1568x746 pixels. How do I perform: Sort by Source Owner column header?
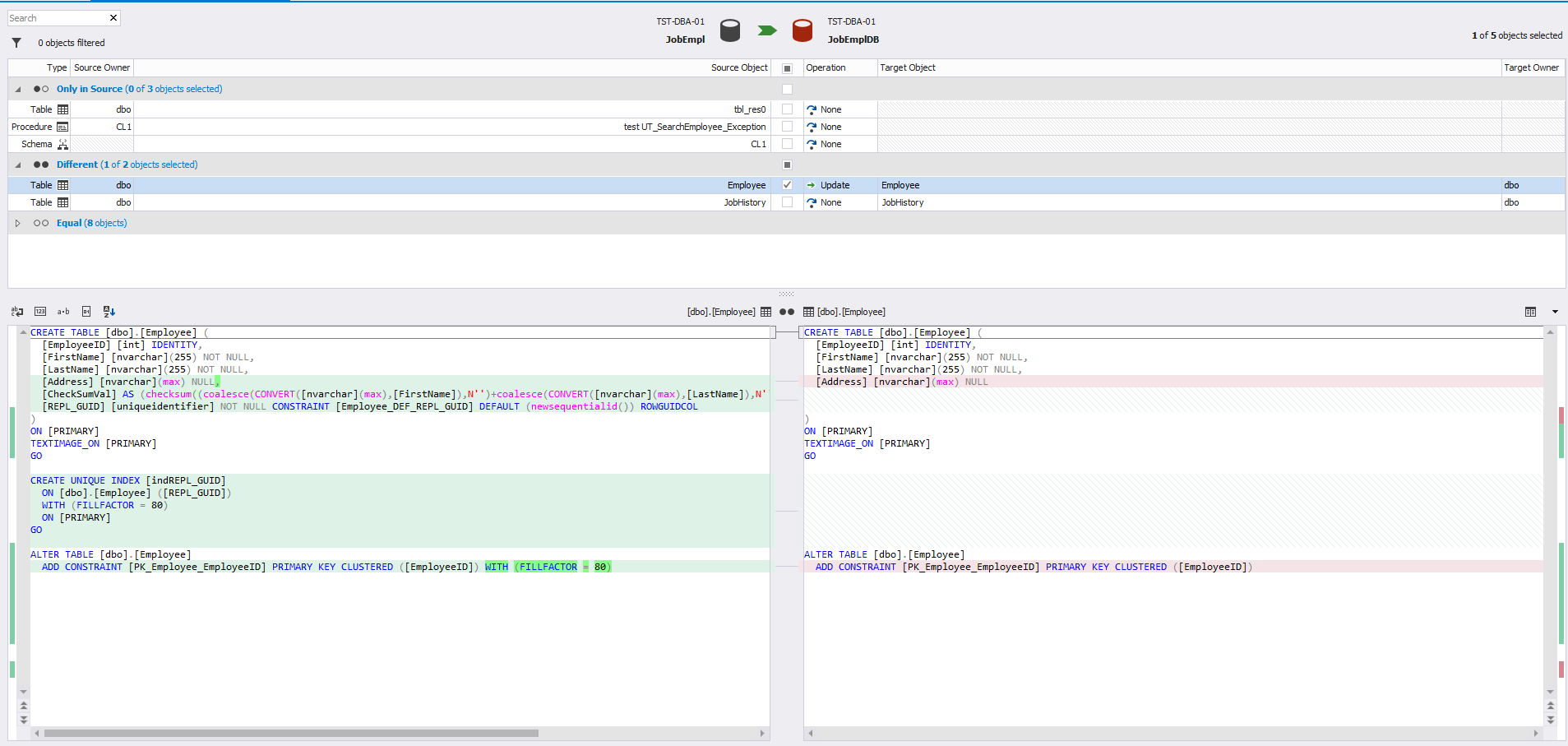point(102,67)
